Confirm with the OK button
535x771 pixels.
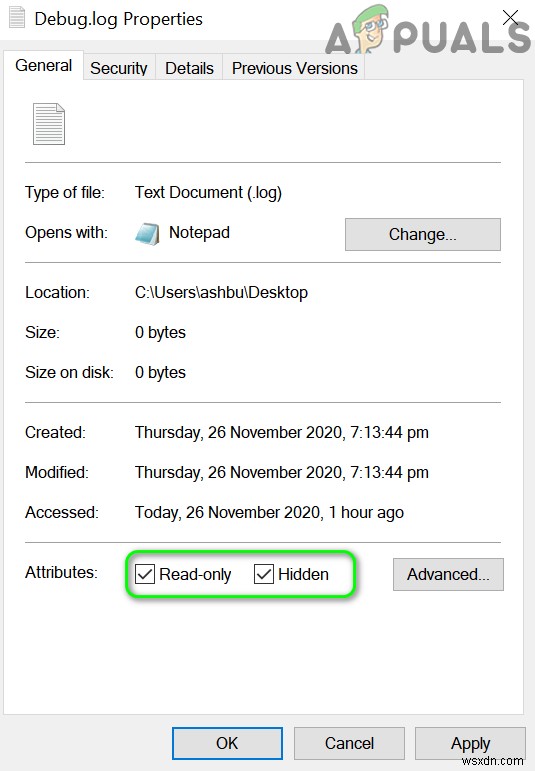pyautogui.click(x=227, y=743)
